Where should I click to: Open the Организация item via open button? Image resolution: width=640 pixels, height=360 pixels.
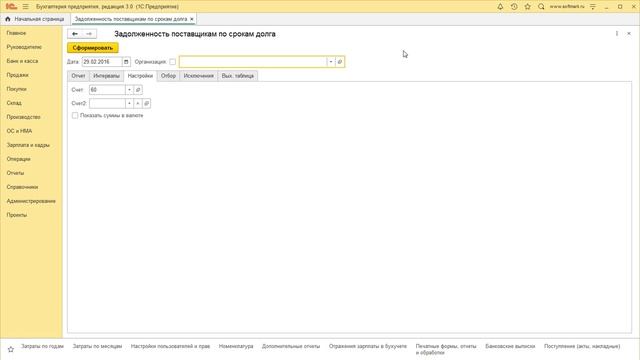click(x=340, y=62)
